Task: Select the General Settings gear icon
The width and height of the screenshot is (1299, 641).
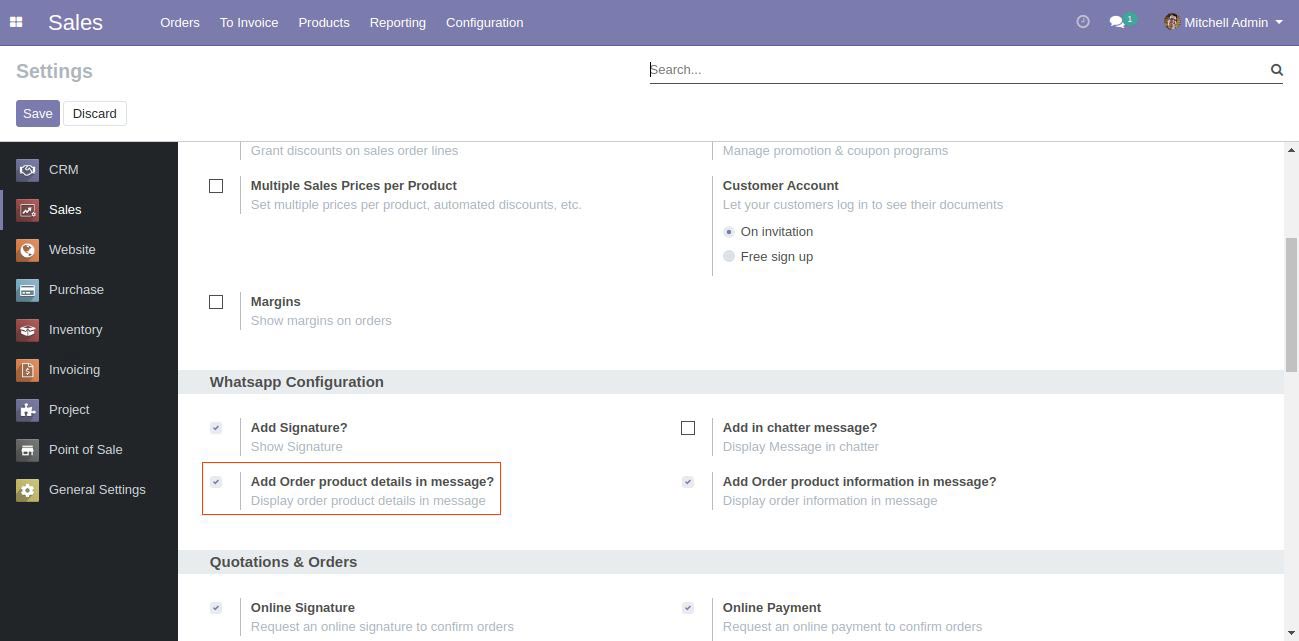Action: click(28, 490)
